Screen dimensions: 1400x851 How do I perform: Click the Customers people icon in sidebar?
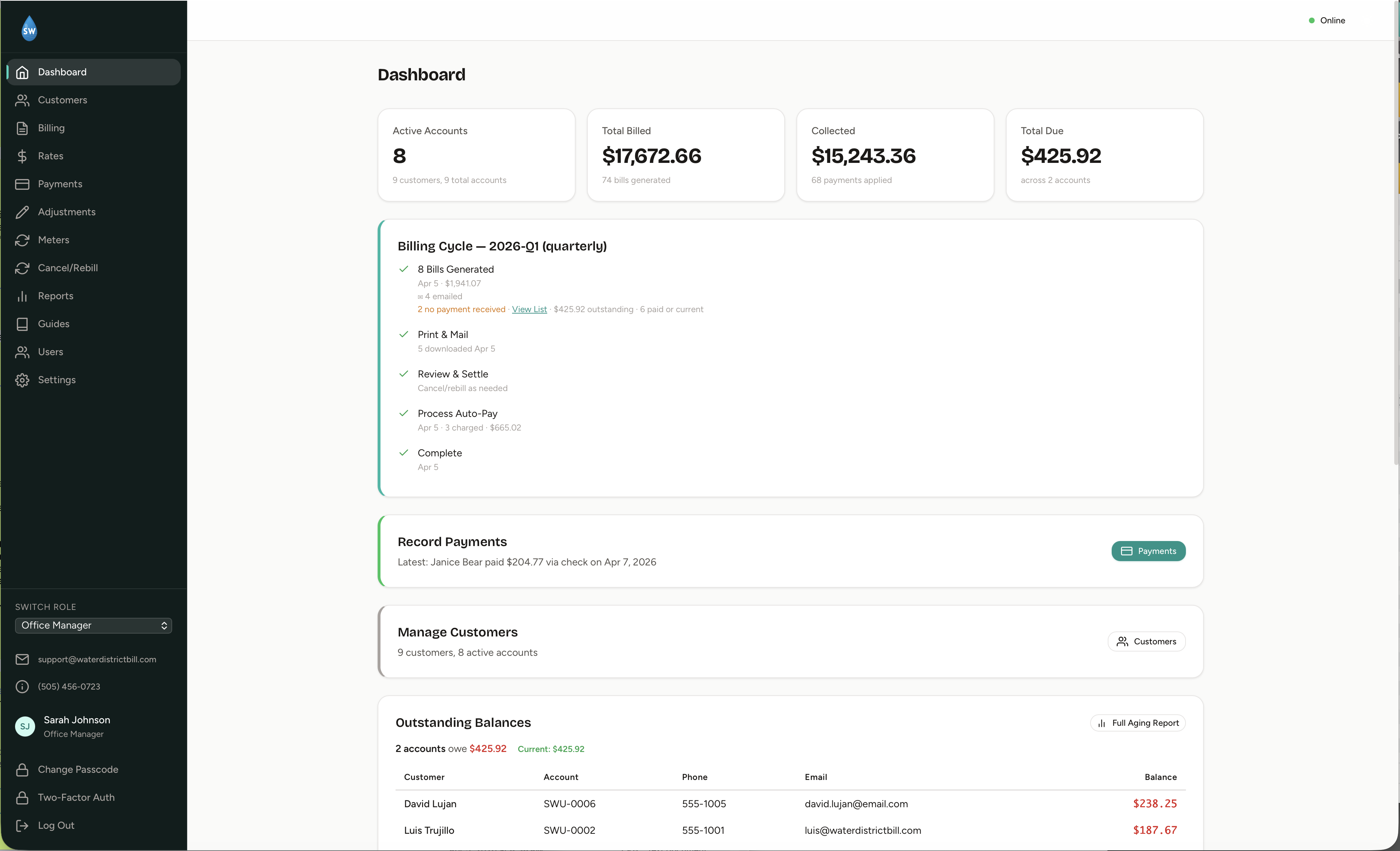(x=22, y=100)
